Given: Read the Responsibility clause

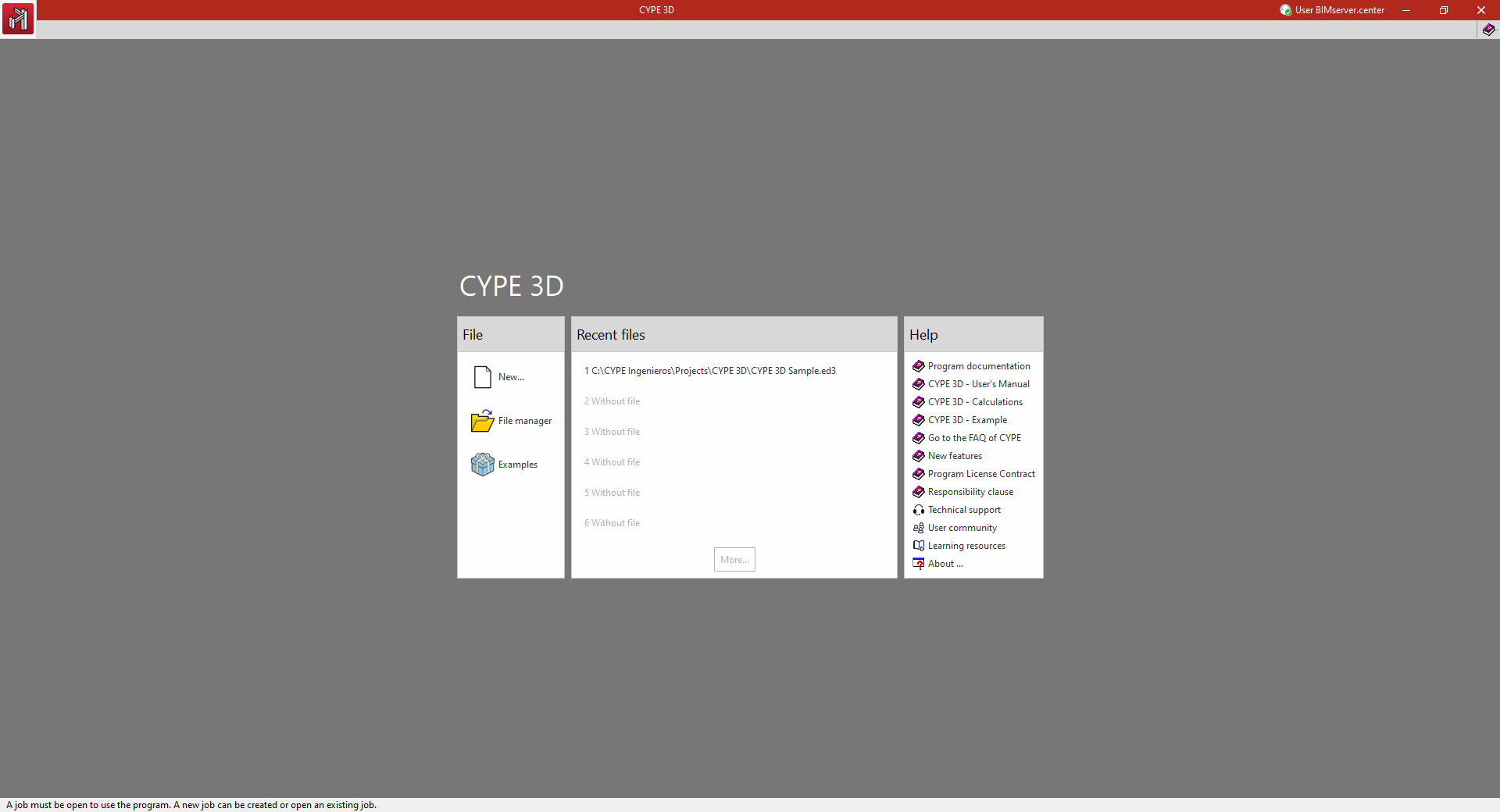Looking at the screenshot, I should tap(970, 492).
